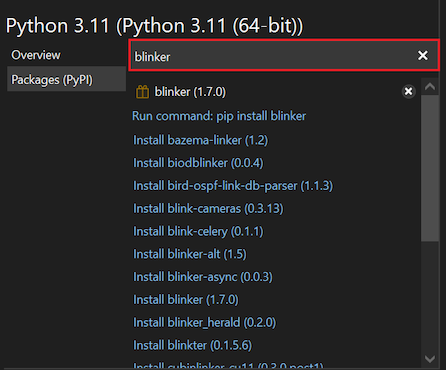The width and height of the screenshot is (446, 370).
Task: Open the Overview tab
Action: click(x=36, y=55)
